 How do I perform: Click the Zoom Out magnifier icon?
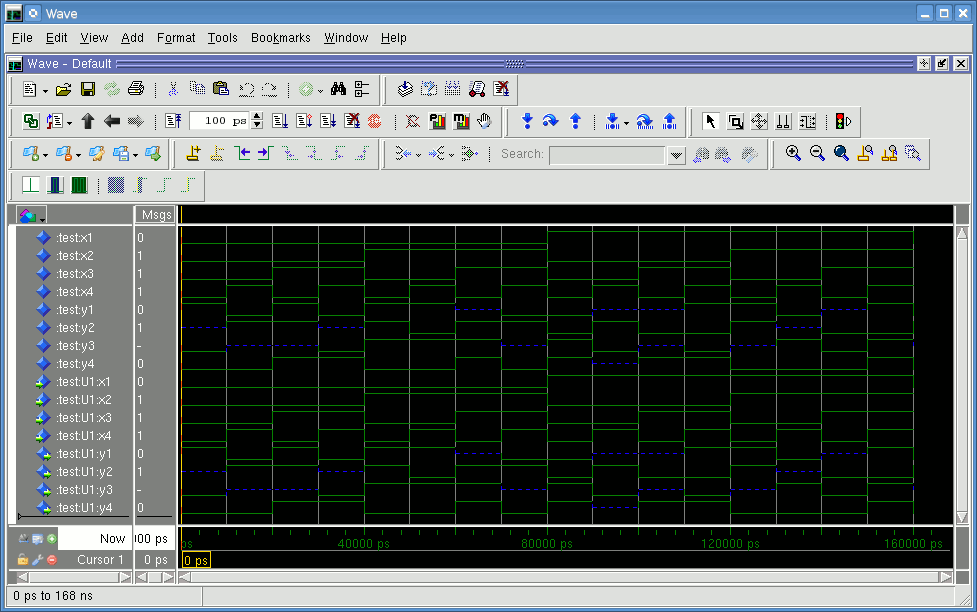coord(817,153)
